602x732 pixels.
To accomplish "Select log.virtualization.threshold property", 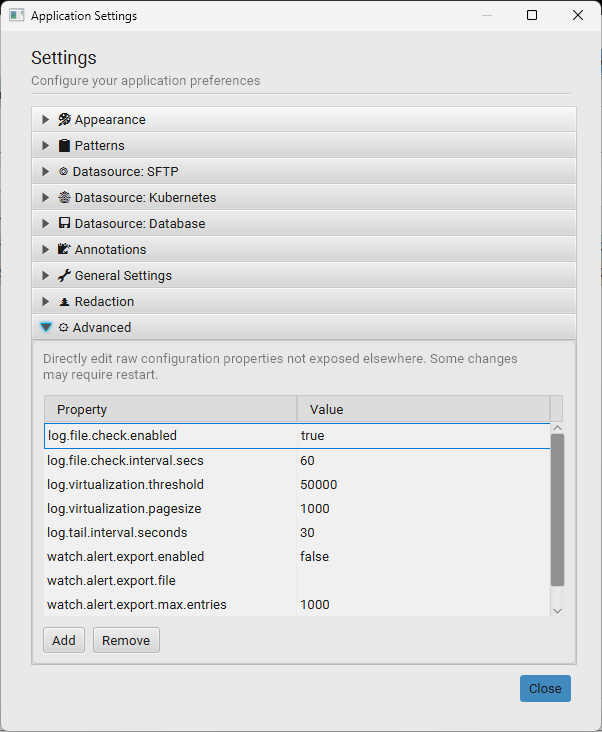I will click(x=125, y=485).
